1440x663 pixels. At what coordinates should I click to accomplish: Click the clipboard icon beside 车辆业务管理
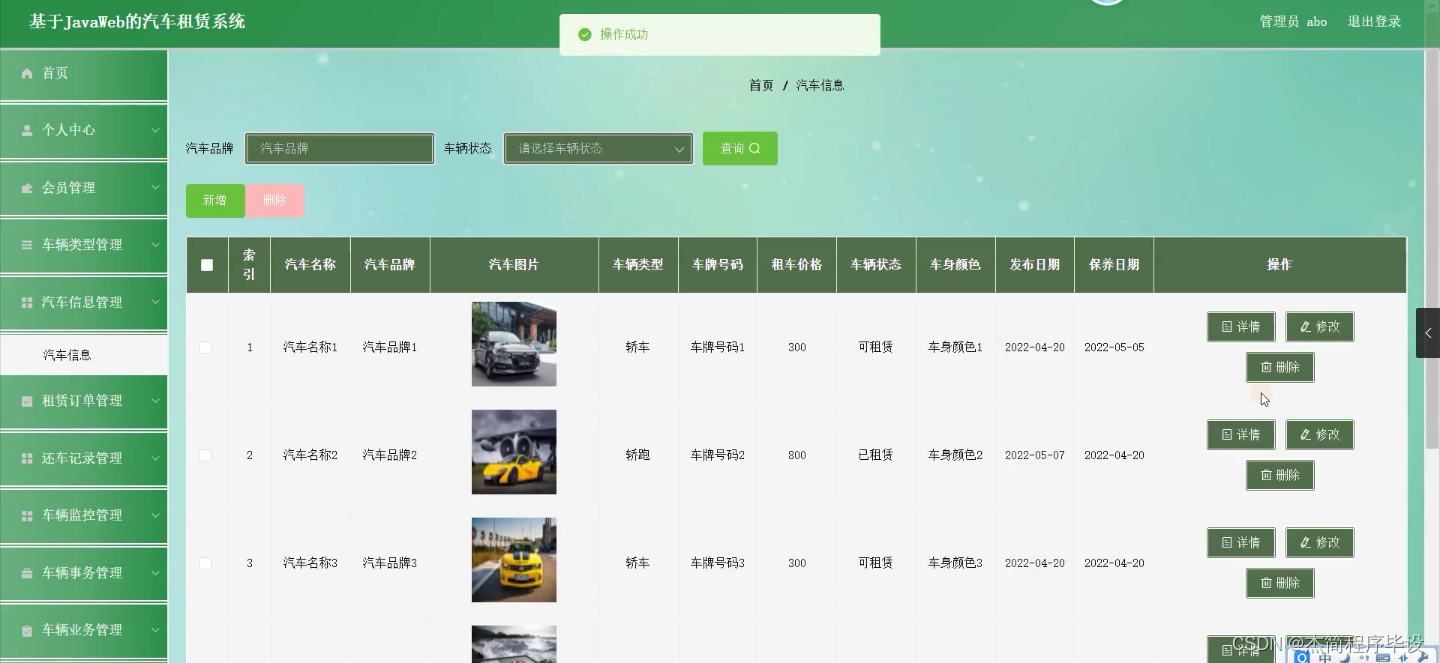[27, 631]
